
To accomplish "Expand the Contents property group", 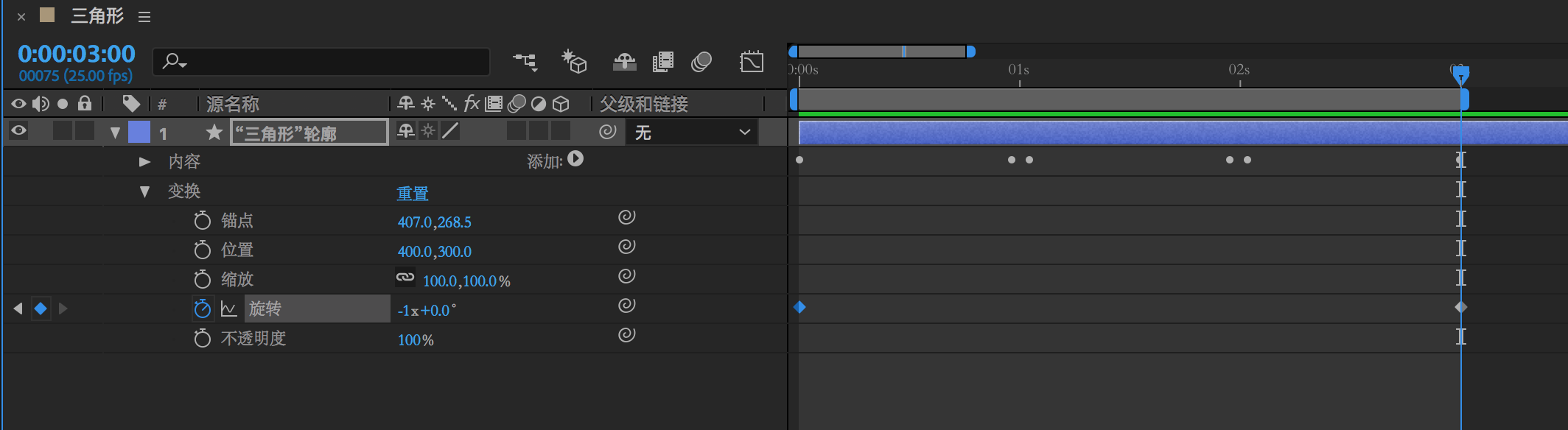I will [x=144, y=162].
